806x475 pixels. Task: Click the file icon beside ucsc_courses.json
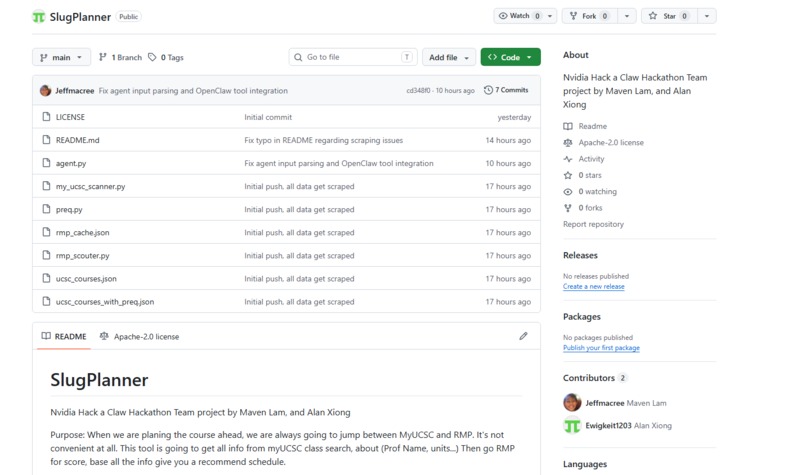point(46,279)
